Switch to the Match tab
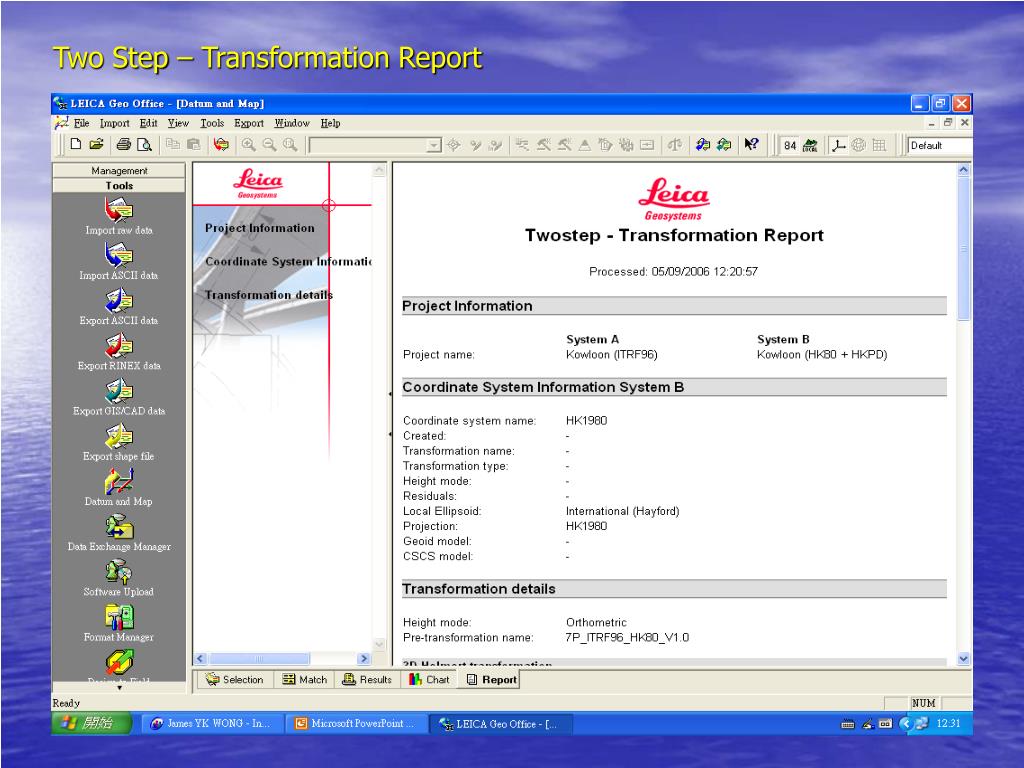This screenshot has width=1024, height=768. point(304,679)
